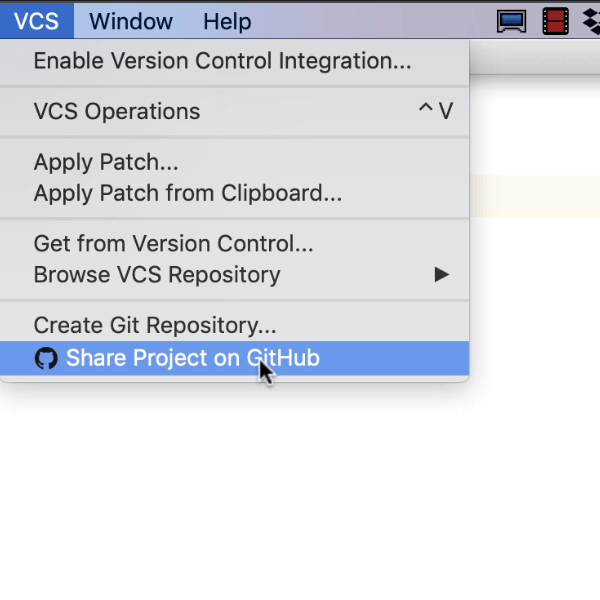The image size is (600, 600).
Task: Click the red film strip menu bar icon
Action: point(555,21)
